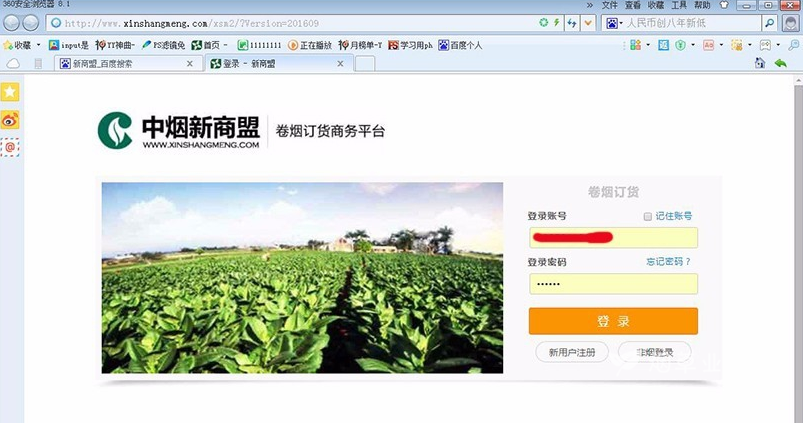Viewport: 803px width, 423px height.
Task: Open the 忘记密码? link
Action: coord(668,262)
